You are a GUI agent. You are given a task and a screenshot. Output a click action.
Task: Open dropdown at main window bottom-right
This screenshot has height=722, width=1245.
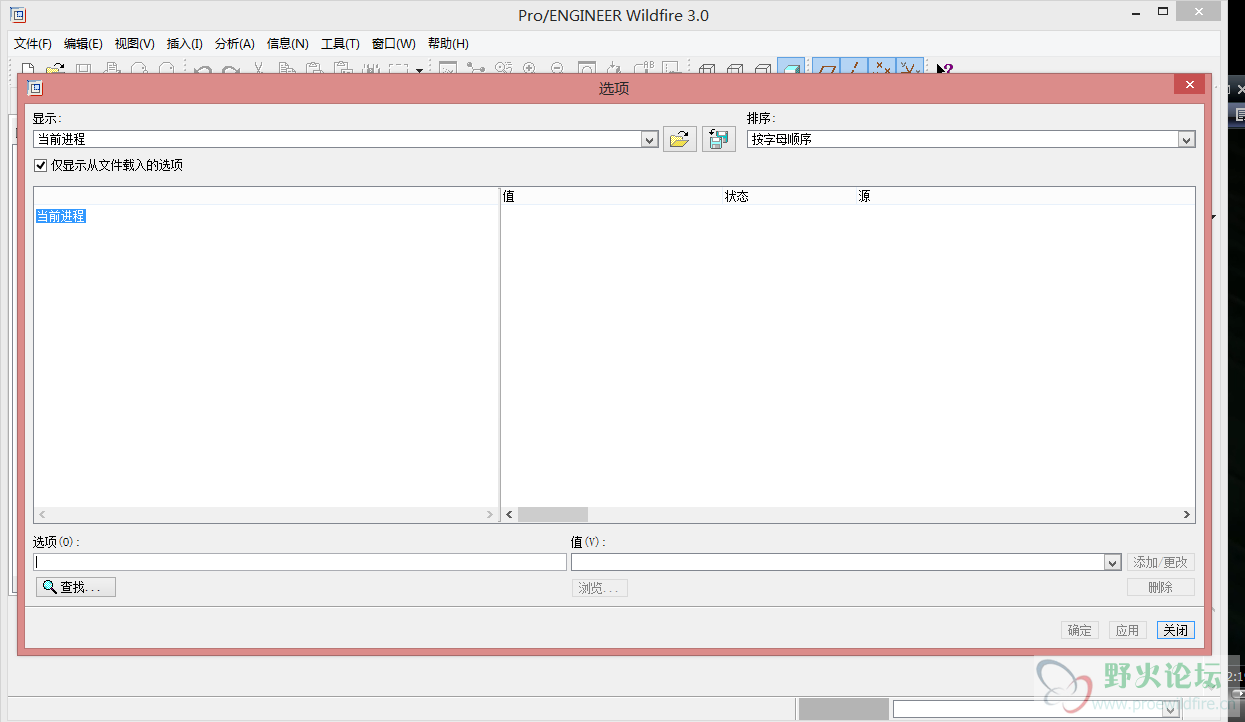coord(1170,709)
